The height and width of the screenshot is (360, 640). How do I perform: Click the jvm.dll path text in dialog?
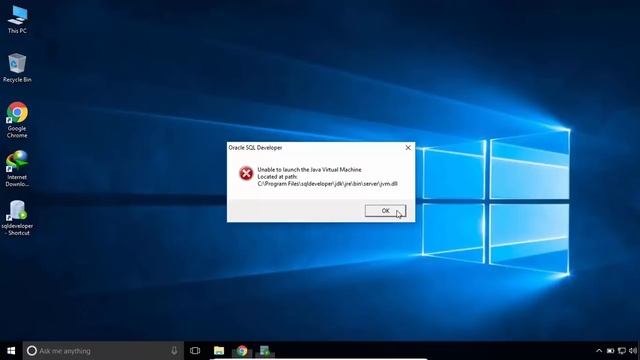point(327,184)
